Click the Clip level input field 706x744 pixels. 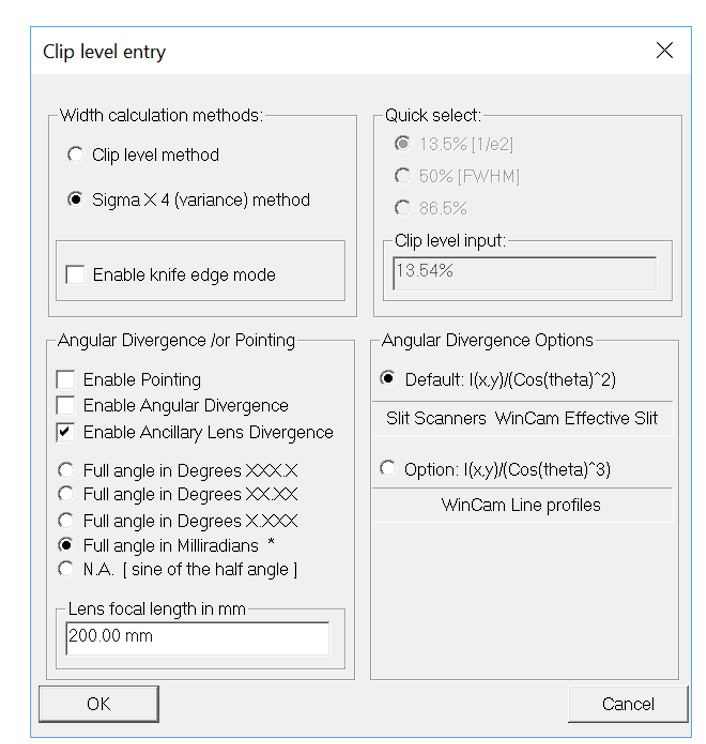pyautogui.click(x=524, y=272)
